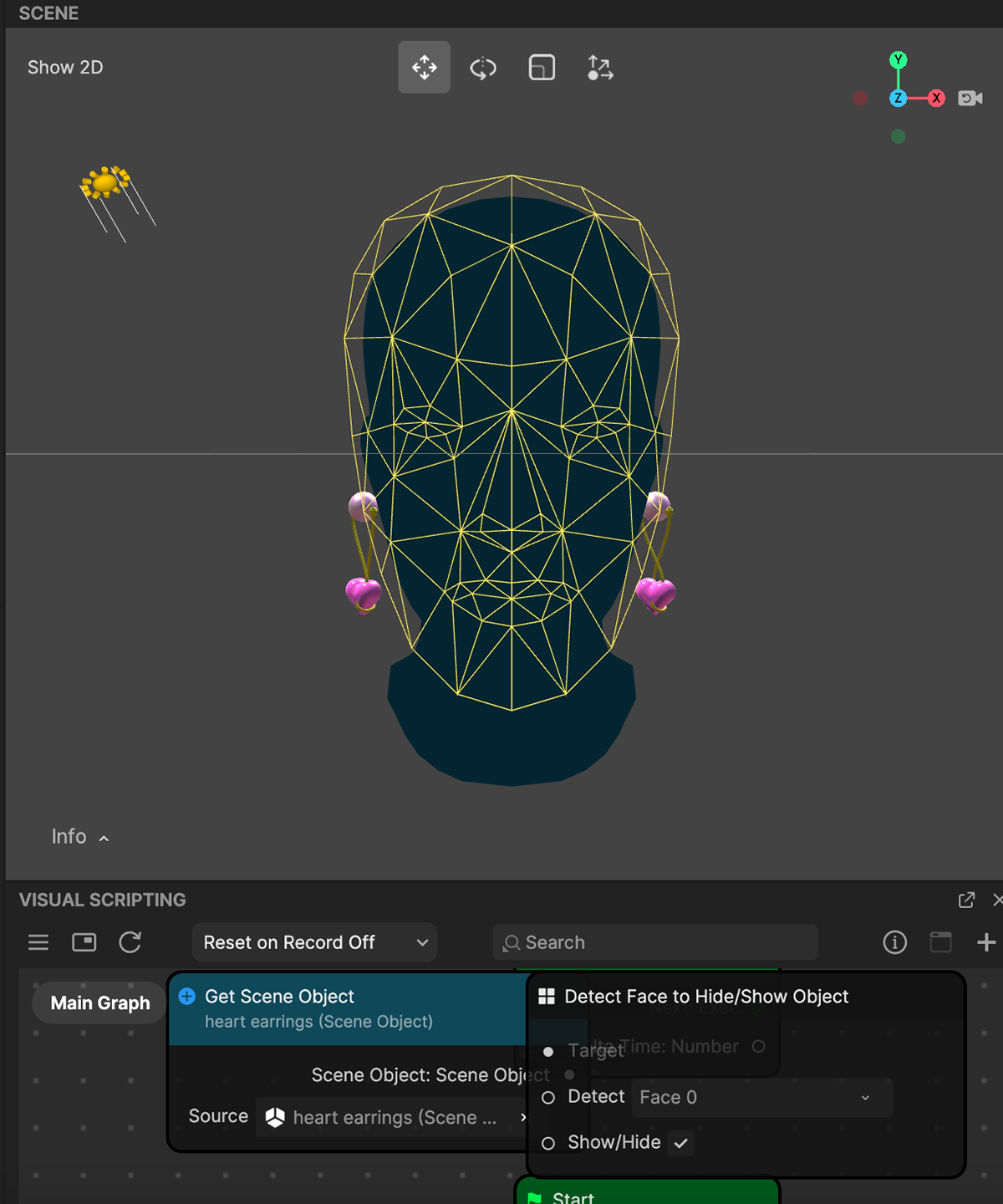Select the Scale tool in scene toolbar
This screenshot has width=1003, height=1204.
pyautogui.click(x=542, y=67)
